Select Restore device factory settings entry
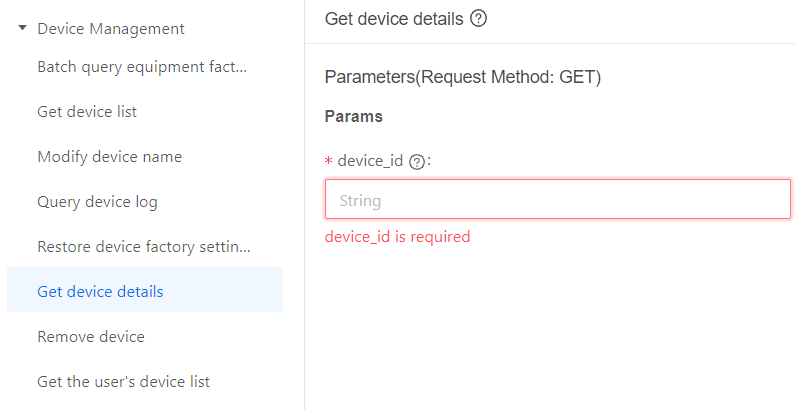Image resolution: width=796 pixels, height=410 pixels. pyautogui.click(x=143, y=247)
